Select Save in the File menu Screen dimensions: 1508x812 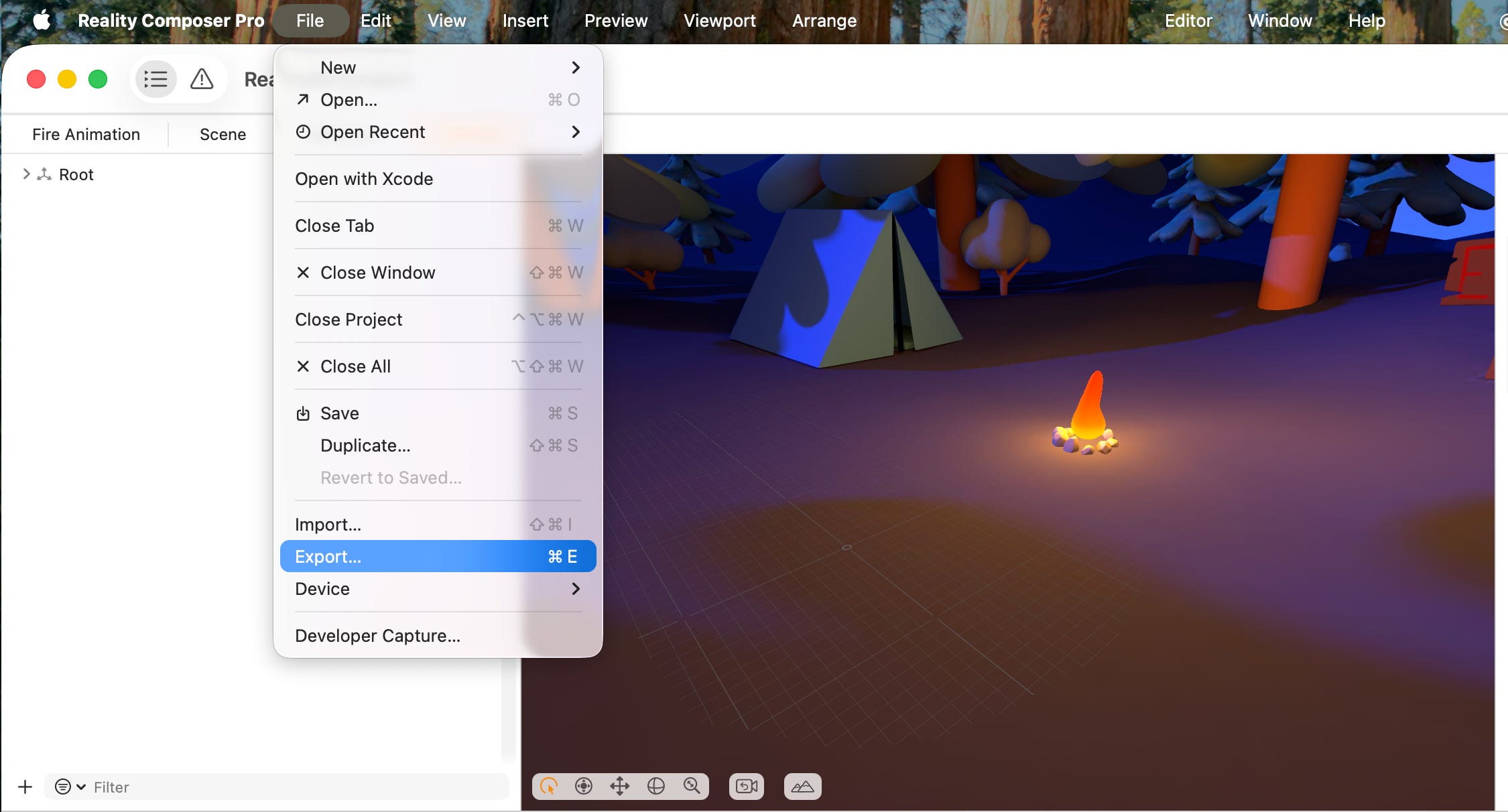point(438,413)
